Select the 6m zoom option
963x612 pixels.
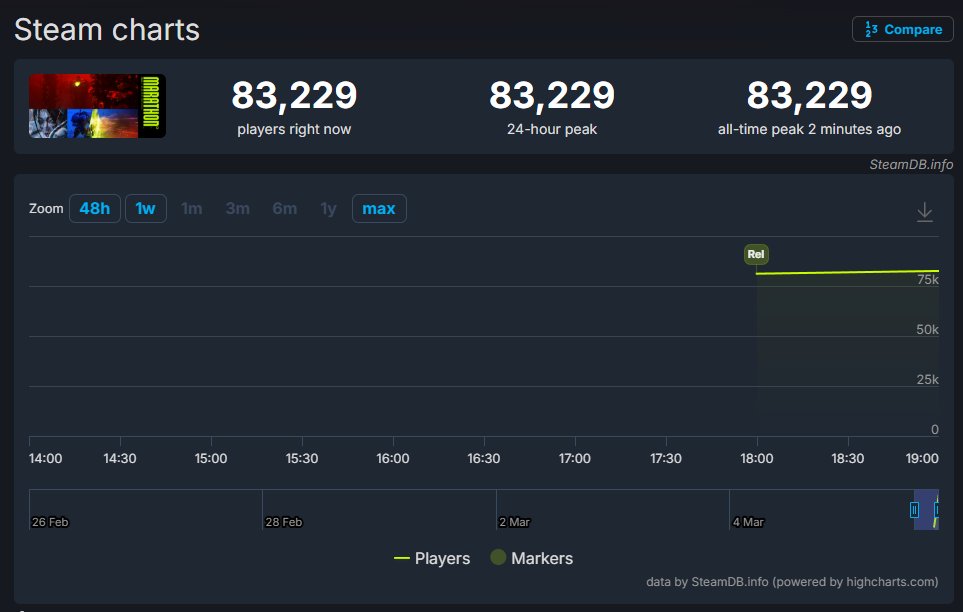[x=284, y=208]
